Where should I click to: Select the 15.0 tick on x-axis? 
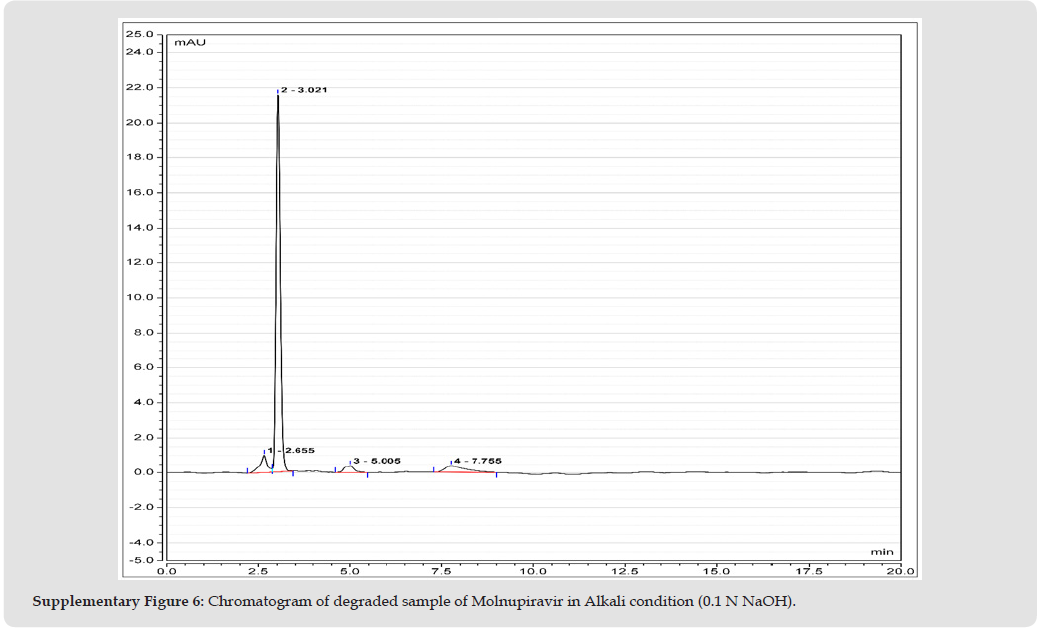pos(716,571)
